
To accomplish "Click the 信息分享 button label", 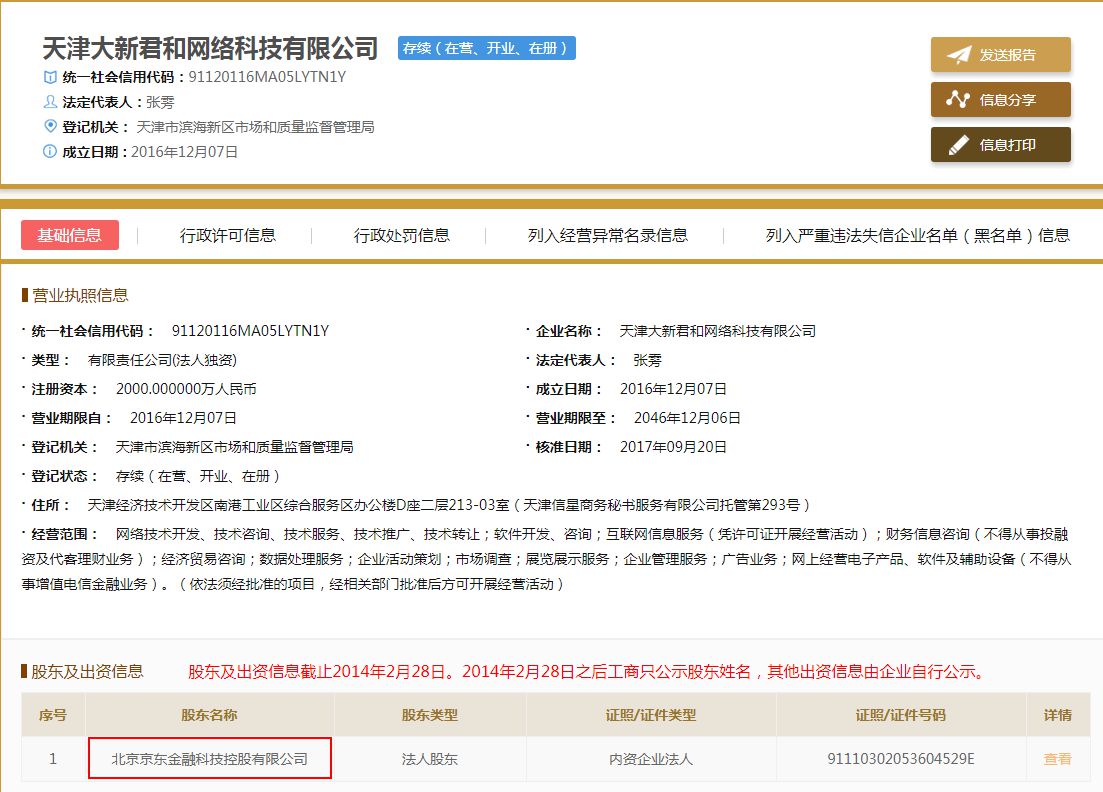I will [x=1007, y=100].
